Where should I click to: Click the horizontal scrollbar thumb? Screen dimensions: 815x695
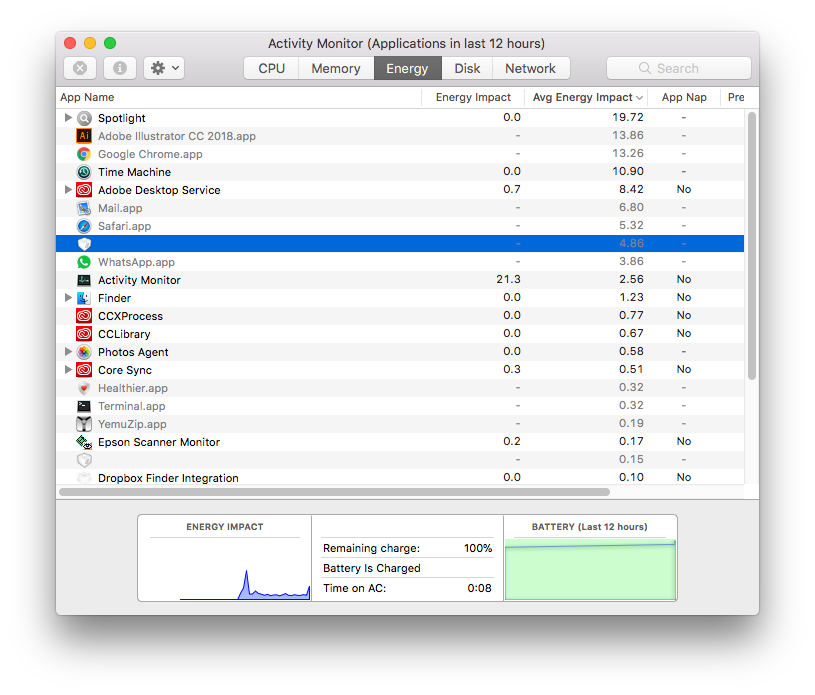coord(334,492)
